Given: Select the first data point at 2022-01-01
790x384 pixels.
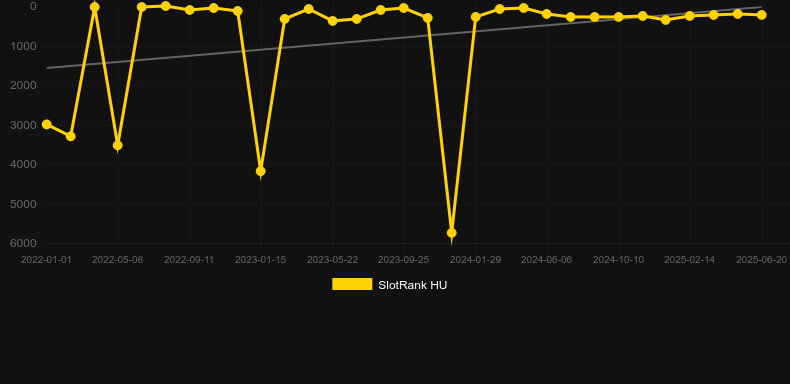Looking at the screenshot, I should pos(47,124).
